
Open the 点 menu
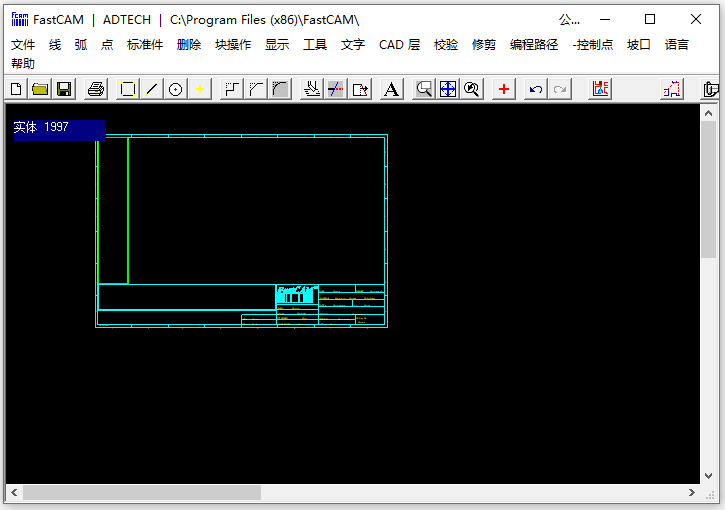pyautogui.click(x=107, y=45)
